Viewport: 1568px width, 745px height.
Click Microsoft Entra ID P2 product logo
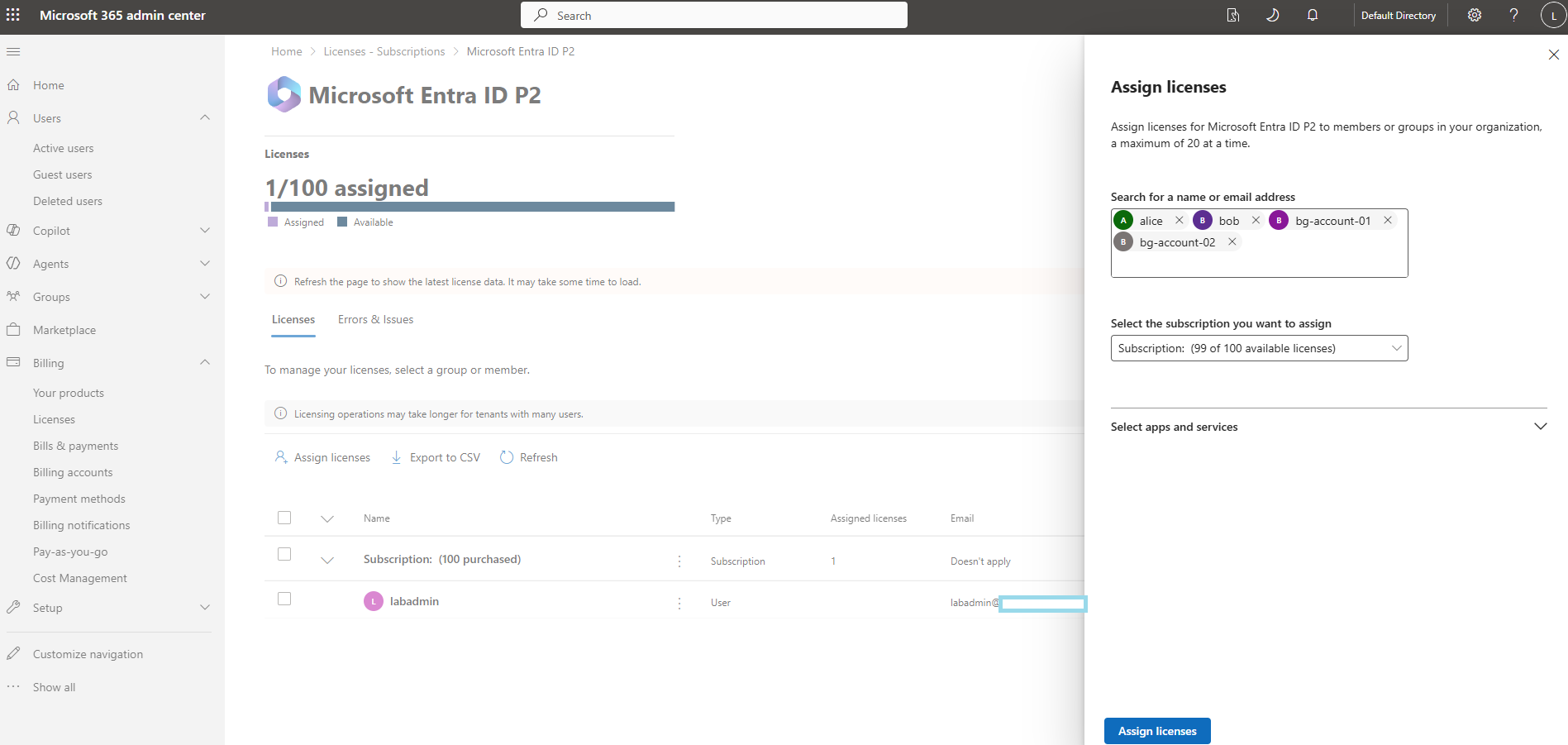(284, 94)
